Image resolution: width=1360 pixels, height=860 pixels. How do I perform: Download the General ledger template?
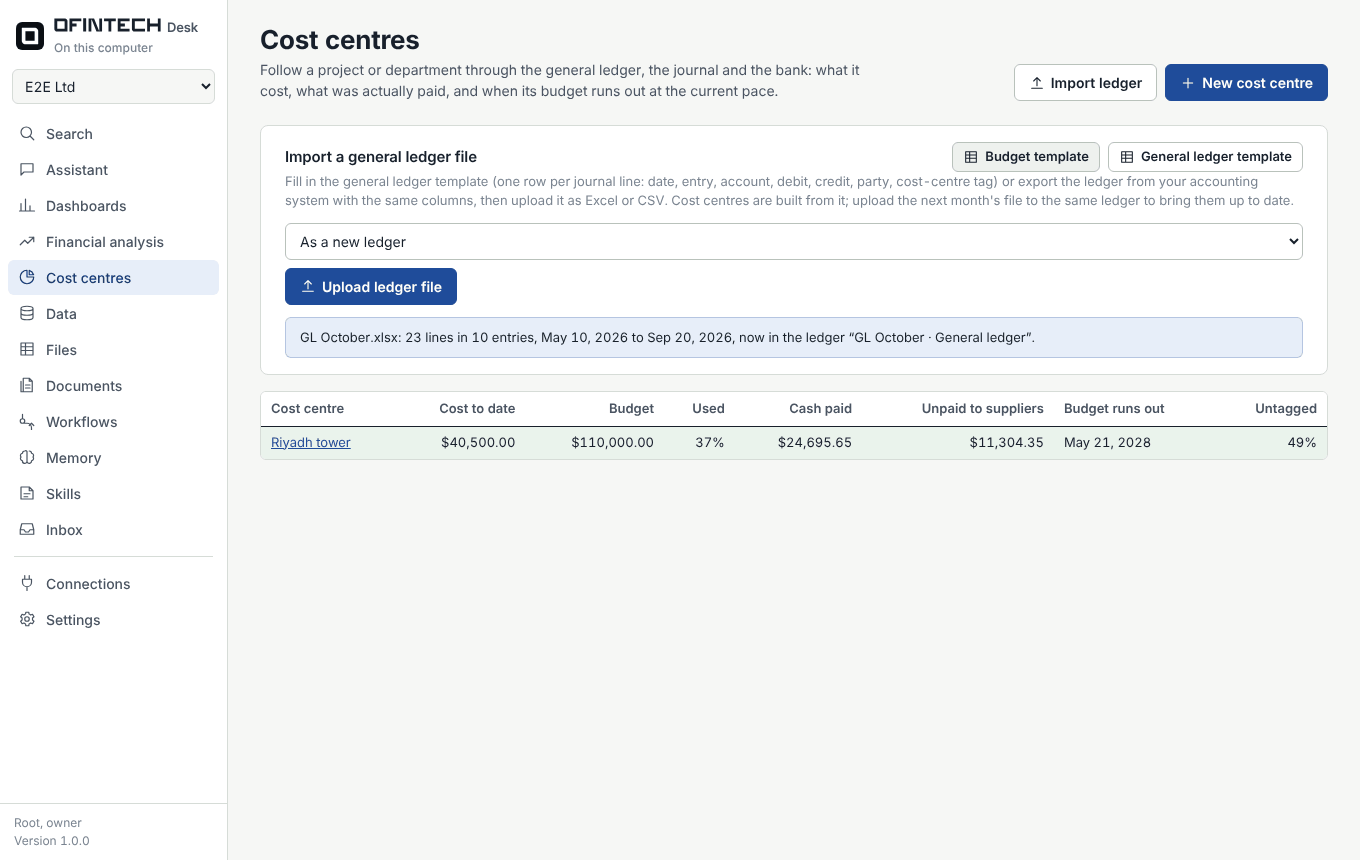pos(1205,157)
